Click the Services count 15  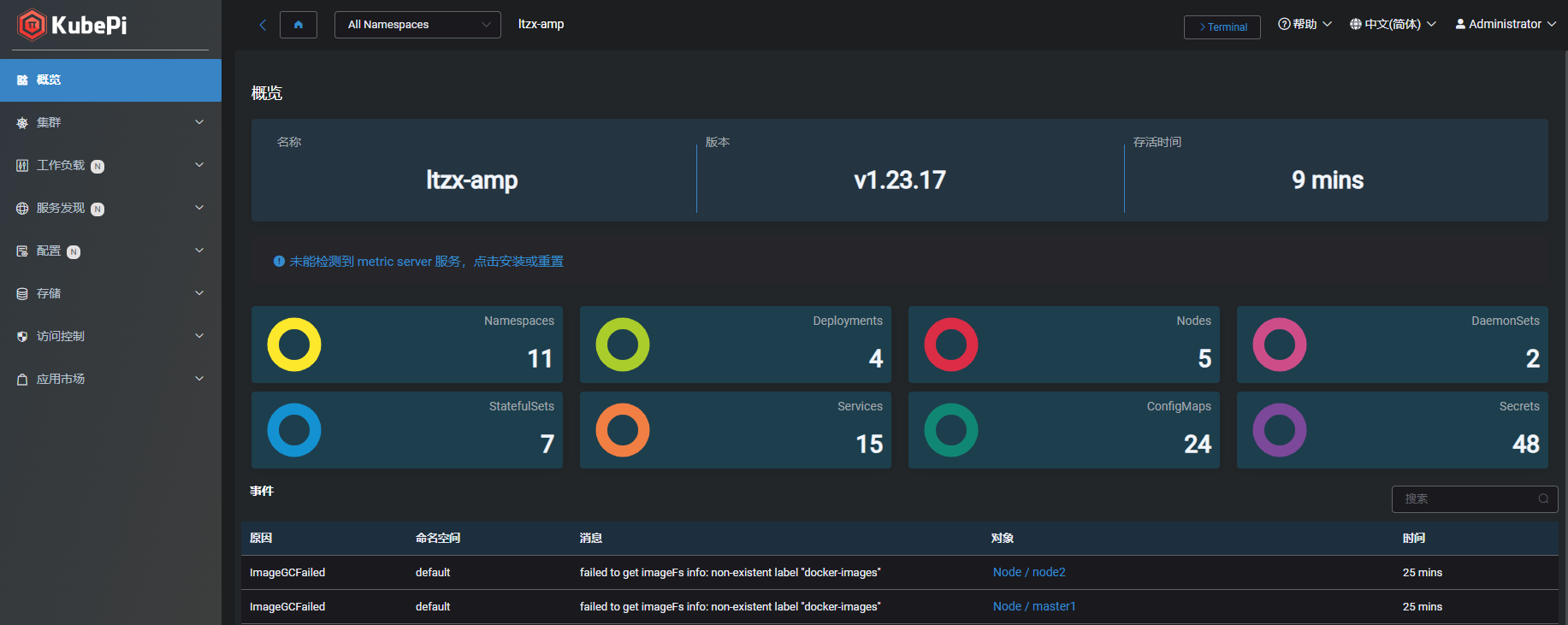tap(869, 445)
